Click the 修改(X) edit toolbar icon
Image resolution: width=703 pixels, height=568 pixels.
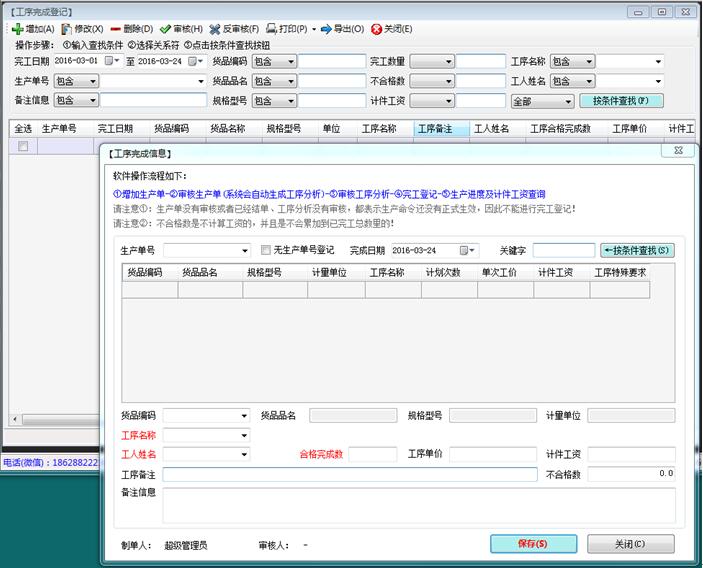click(x=67, y=29)
